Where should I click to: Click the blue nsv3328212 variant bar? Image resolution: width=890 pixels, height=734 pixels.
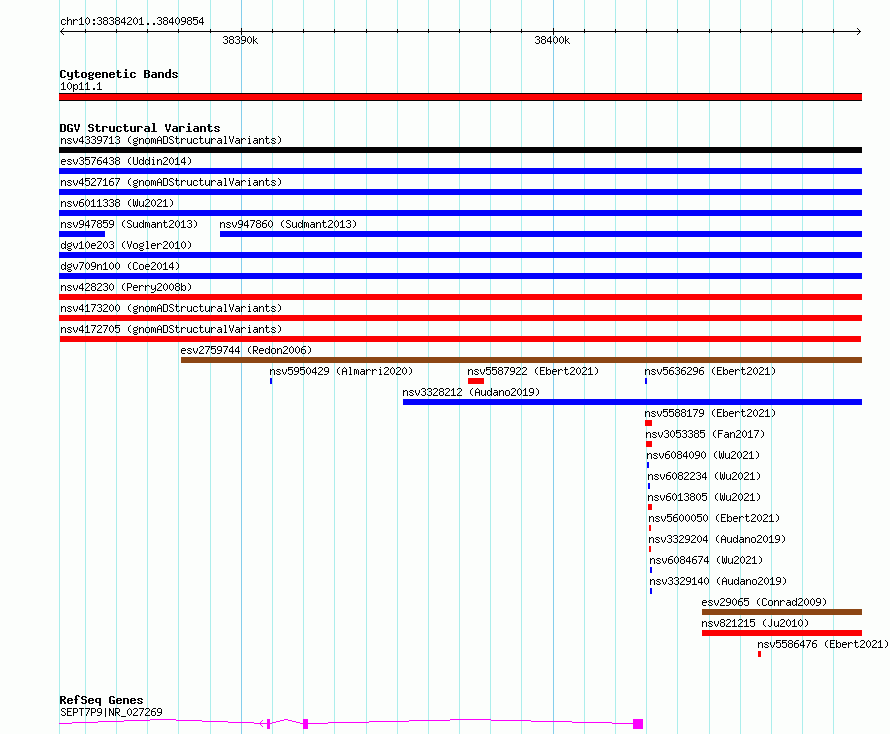coord(632,402)
